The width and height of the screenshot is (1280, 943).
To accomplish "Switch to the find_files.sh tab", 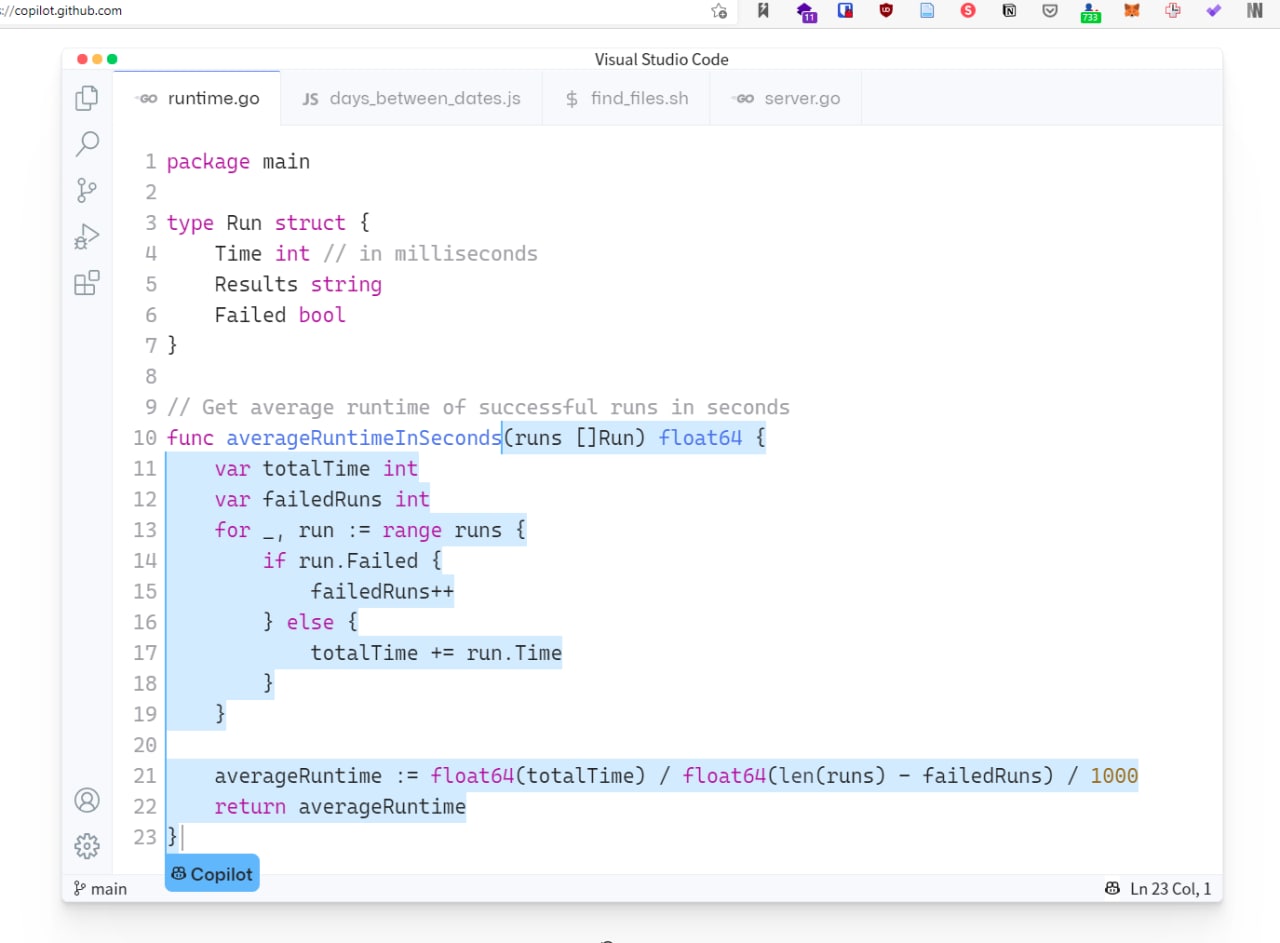I will (x=626, y=98).
